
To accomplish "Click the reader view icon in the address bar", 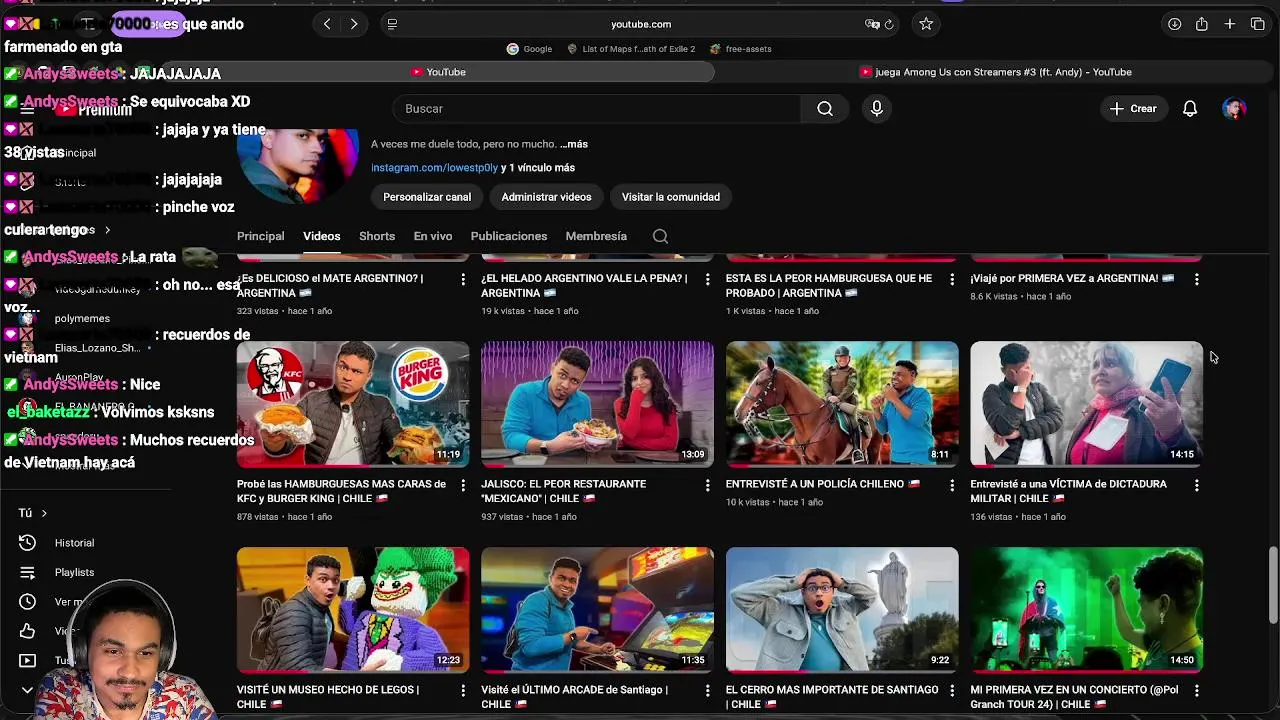I will click(392, 24).
